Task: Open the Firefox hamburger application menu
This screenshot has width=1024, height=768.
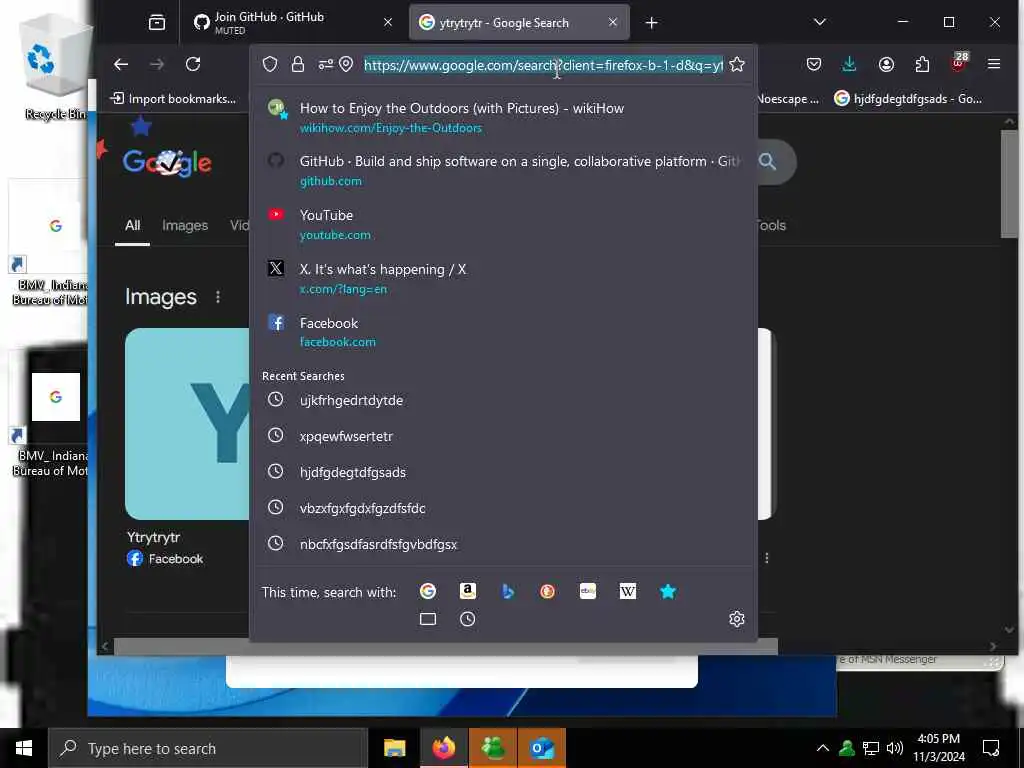Action: point(994,64)
